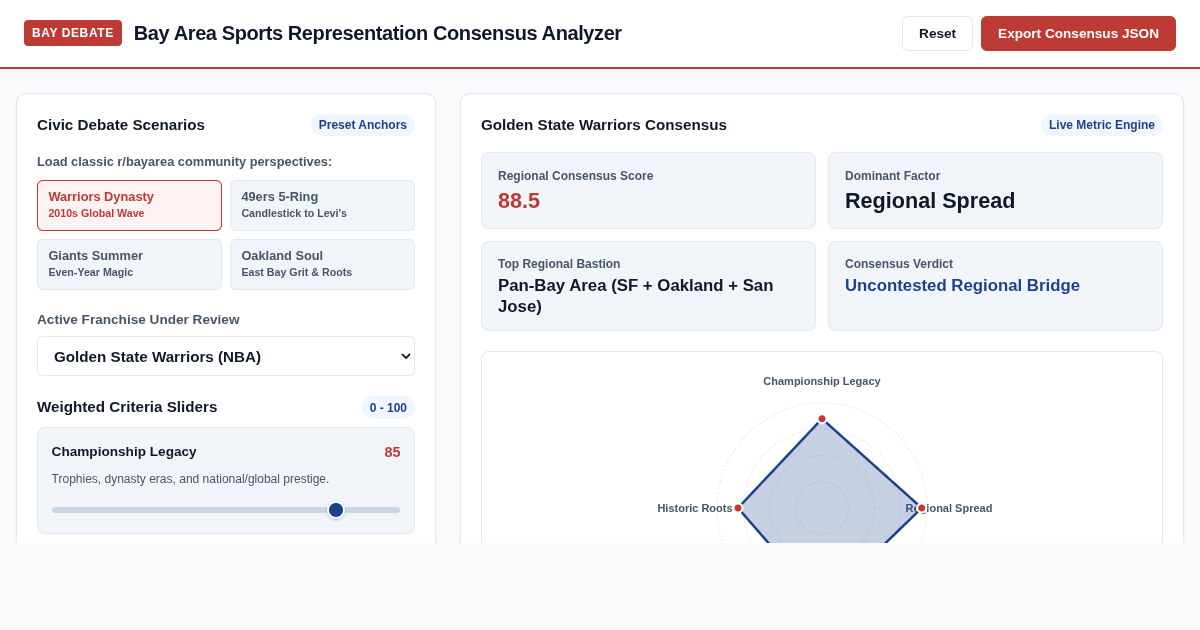The image size is (1200, 630).
Task: Click the Championship Legacy radar point
Action: click(822, 419)
